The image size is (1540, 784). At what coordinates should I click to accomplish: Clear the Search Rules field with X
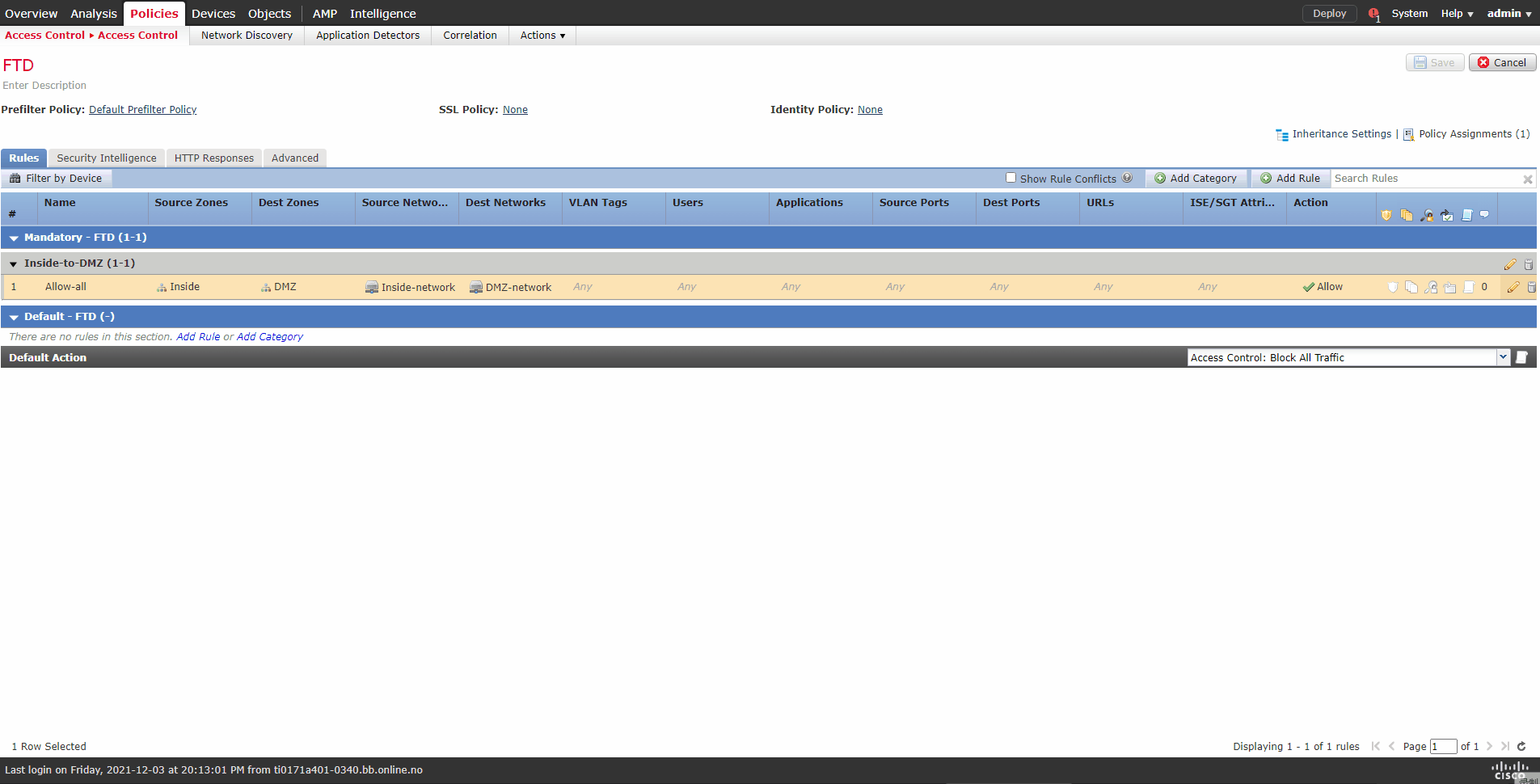point(1527,179)
